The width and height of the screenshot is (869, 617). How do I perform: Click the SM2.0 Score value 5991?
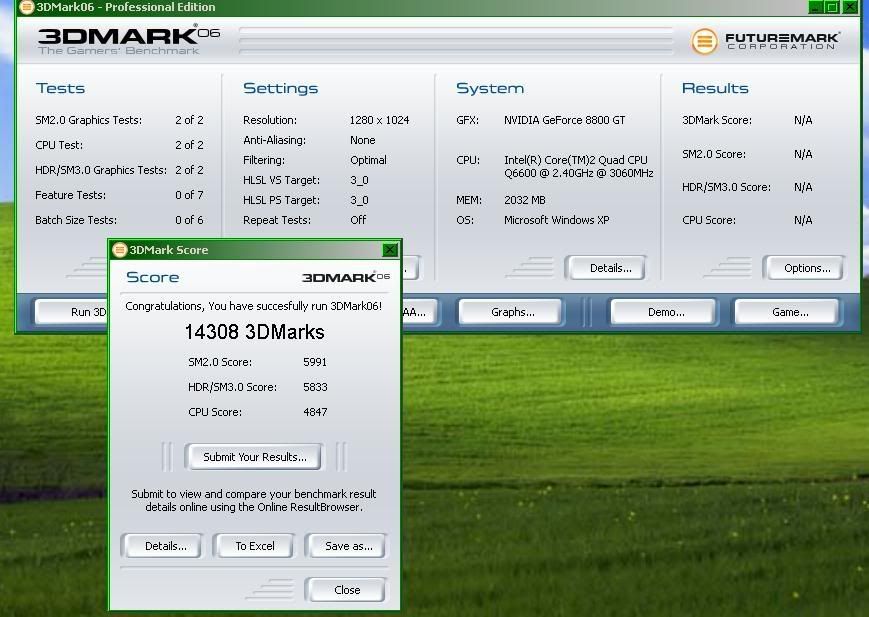click(315, 362)
